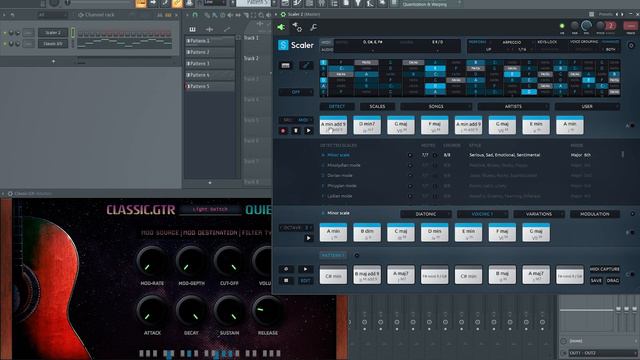The width and height of the screenshot is (640, 360).
Task: Click the green plugin input arrow icon
Action: 281,27
